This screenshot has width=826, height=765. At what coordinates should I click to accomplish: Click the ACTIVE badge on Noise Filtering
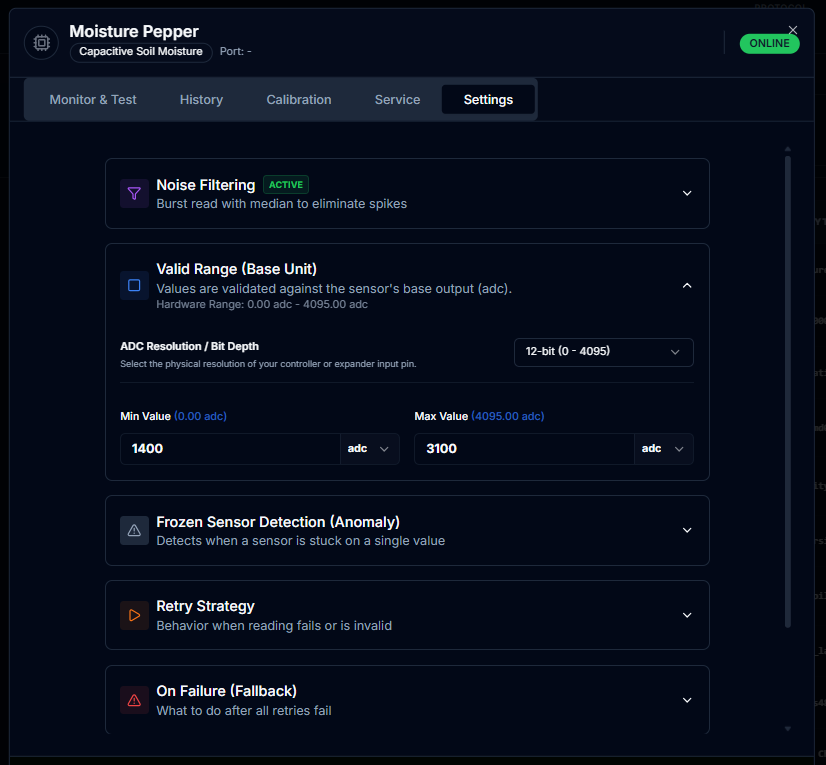[x=286, y=185]
